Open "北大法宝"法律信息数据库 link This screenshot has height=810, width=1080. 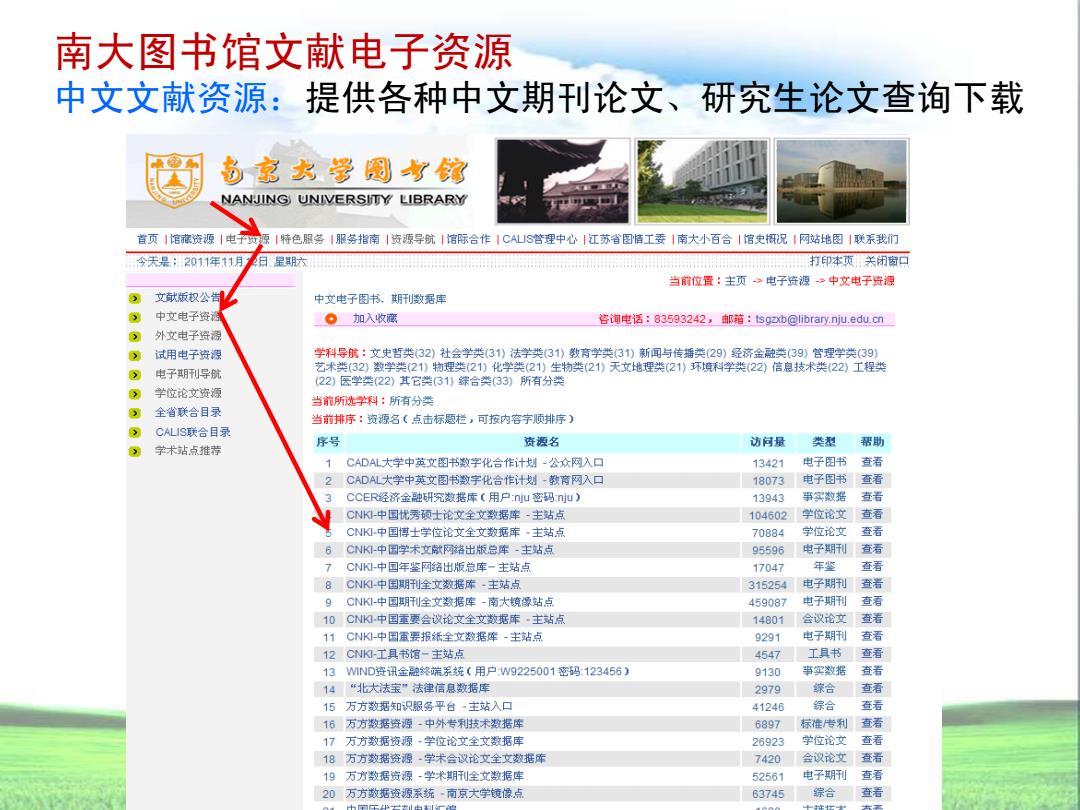coord(418,688)
